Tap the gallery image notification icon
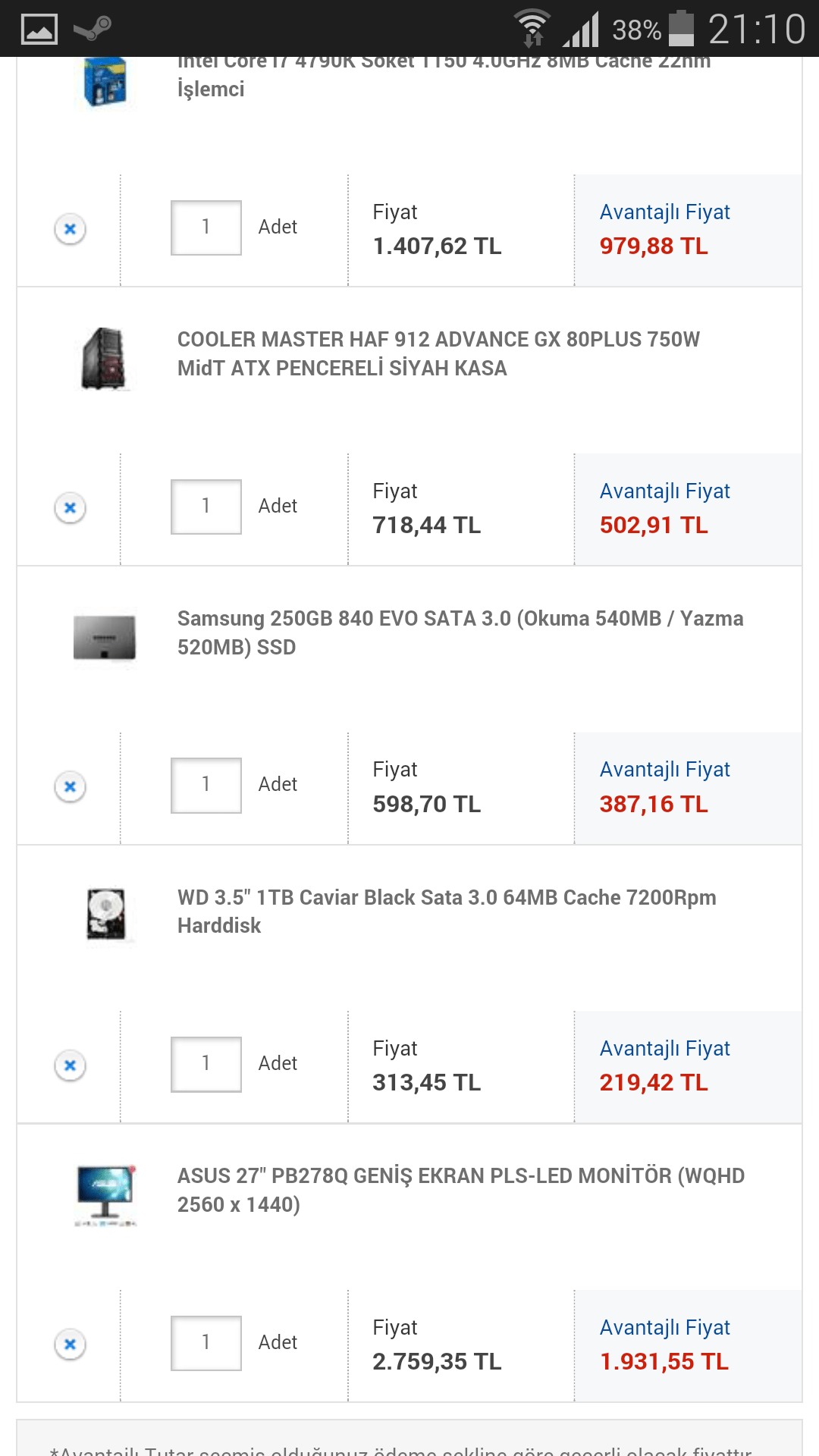The width and height of the screenshot is (819, 1456). tap(39, 29)
